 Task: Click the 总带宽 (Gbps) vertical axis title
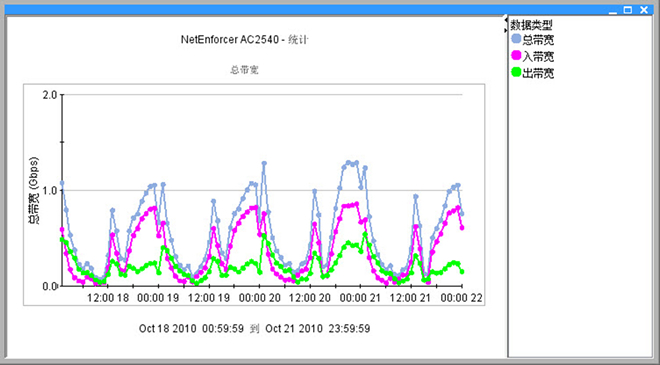click(x=34, y=190)
